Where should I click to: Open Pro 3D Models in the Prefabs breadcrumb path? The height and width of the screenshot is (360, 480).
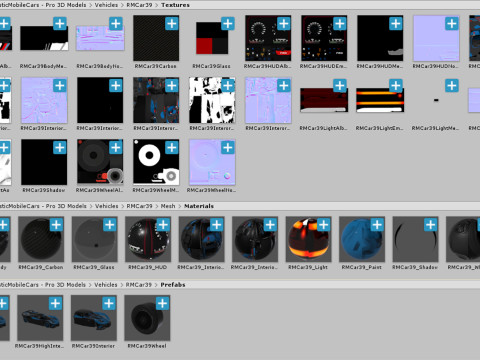tap(65, 285)
